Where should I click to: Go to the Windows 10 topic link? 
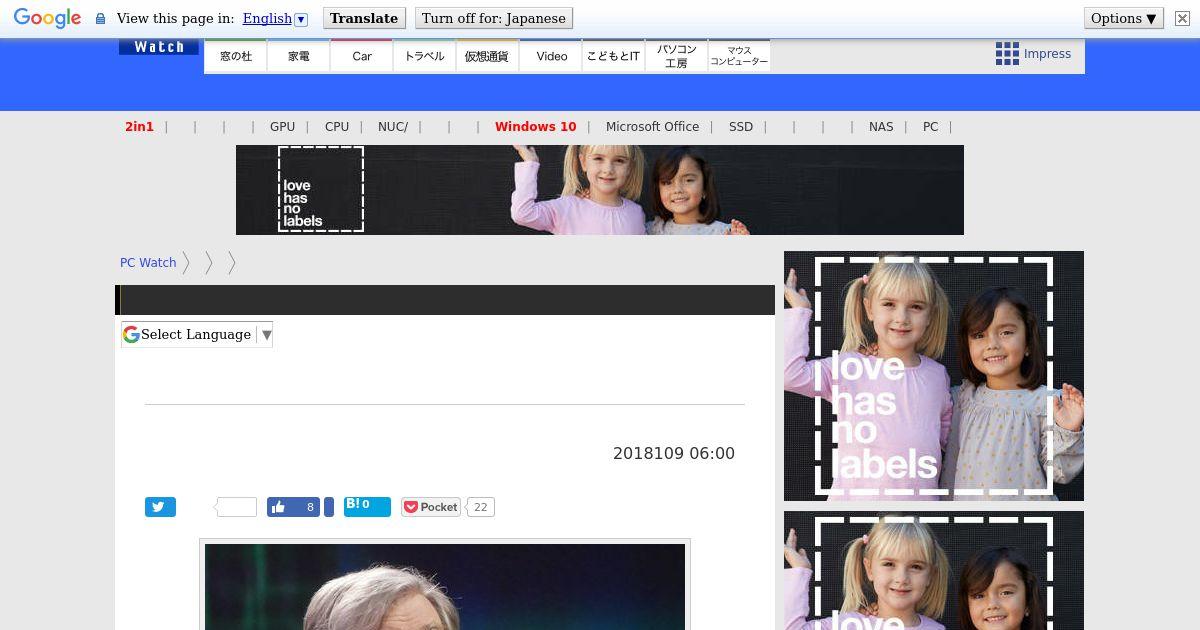tap(535, 127)
